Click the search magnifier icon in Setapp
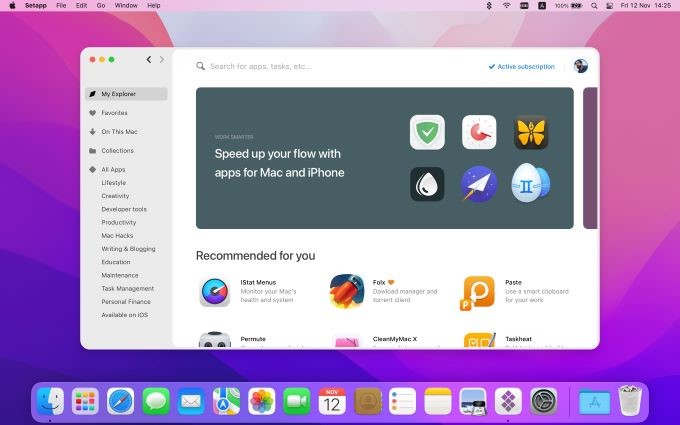 (x=200, y=66)
